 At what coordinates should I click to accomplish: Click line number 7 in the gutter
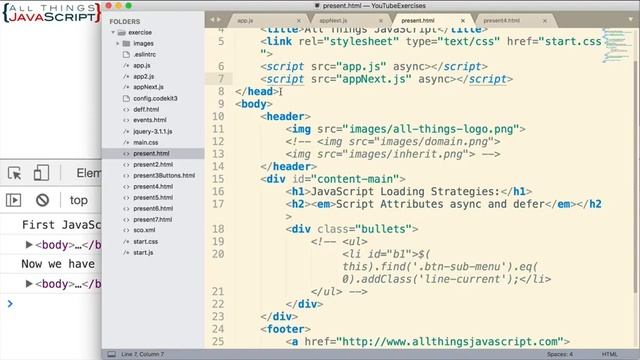point(221,79)
